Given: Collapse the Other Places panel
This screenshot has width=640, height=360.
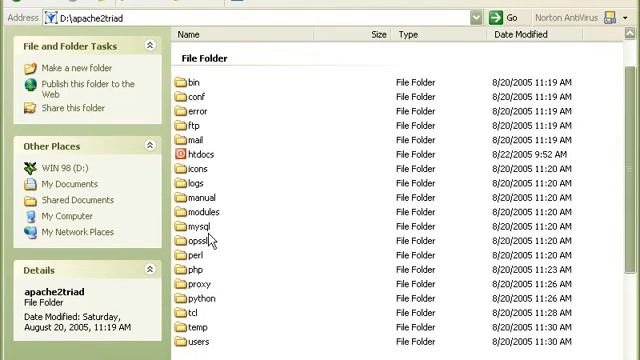Looking at the screenshot, I should (x=150, y=145).
